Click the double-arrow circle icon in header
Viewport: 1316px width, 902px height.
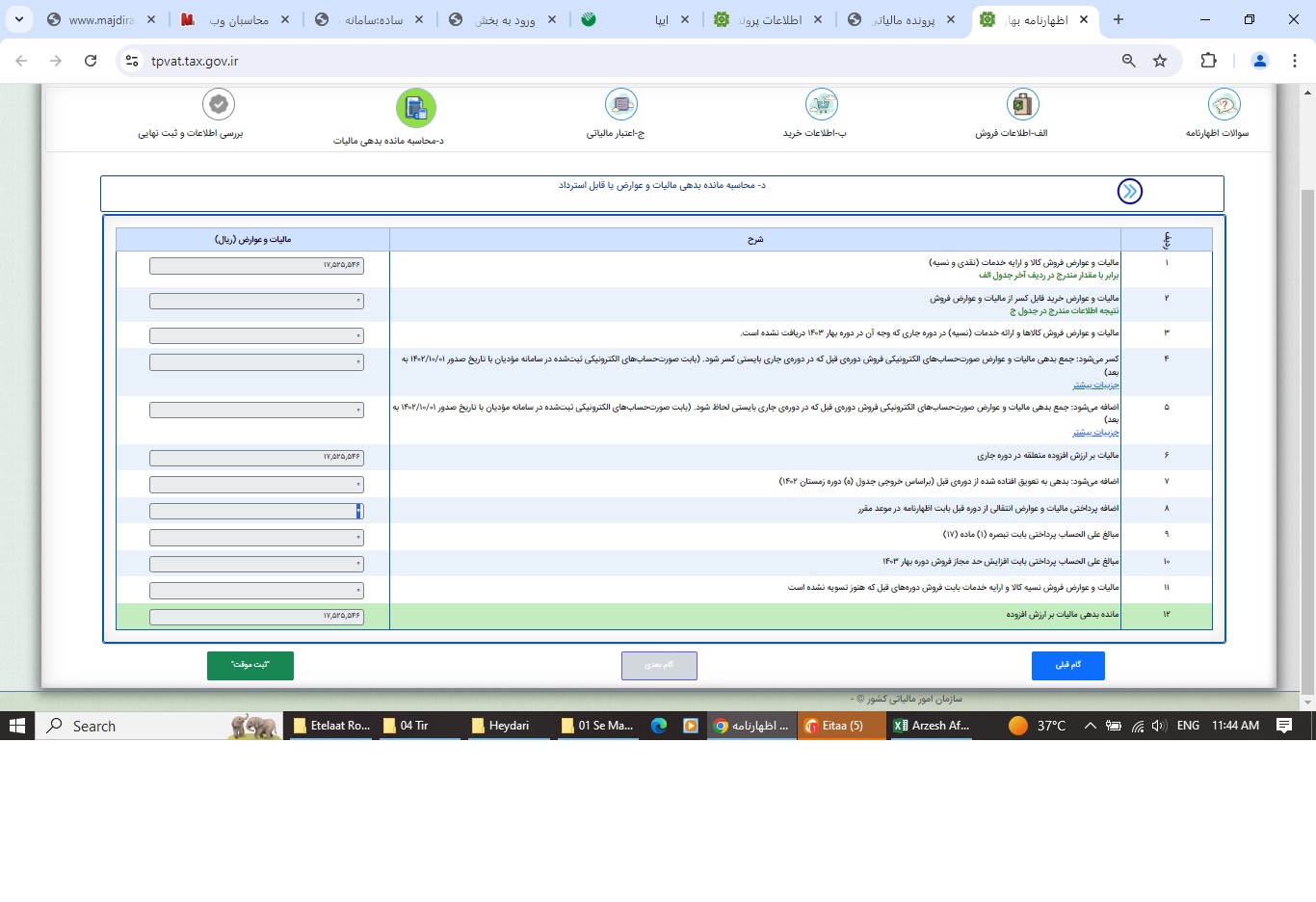point(1129,192)
